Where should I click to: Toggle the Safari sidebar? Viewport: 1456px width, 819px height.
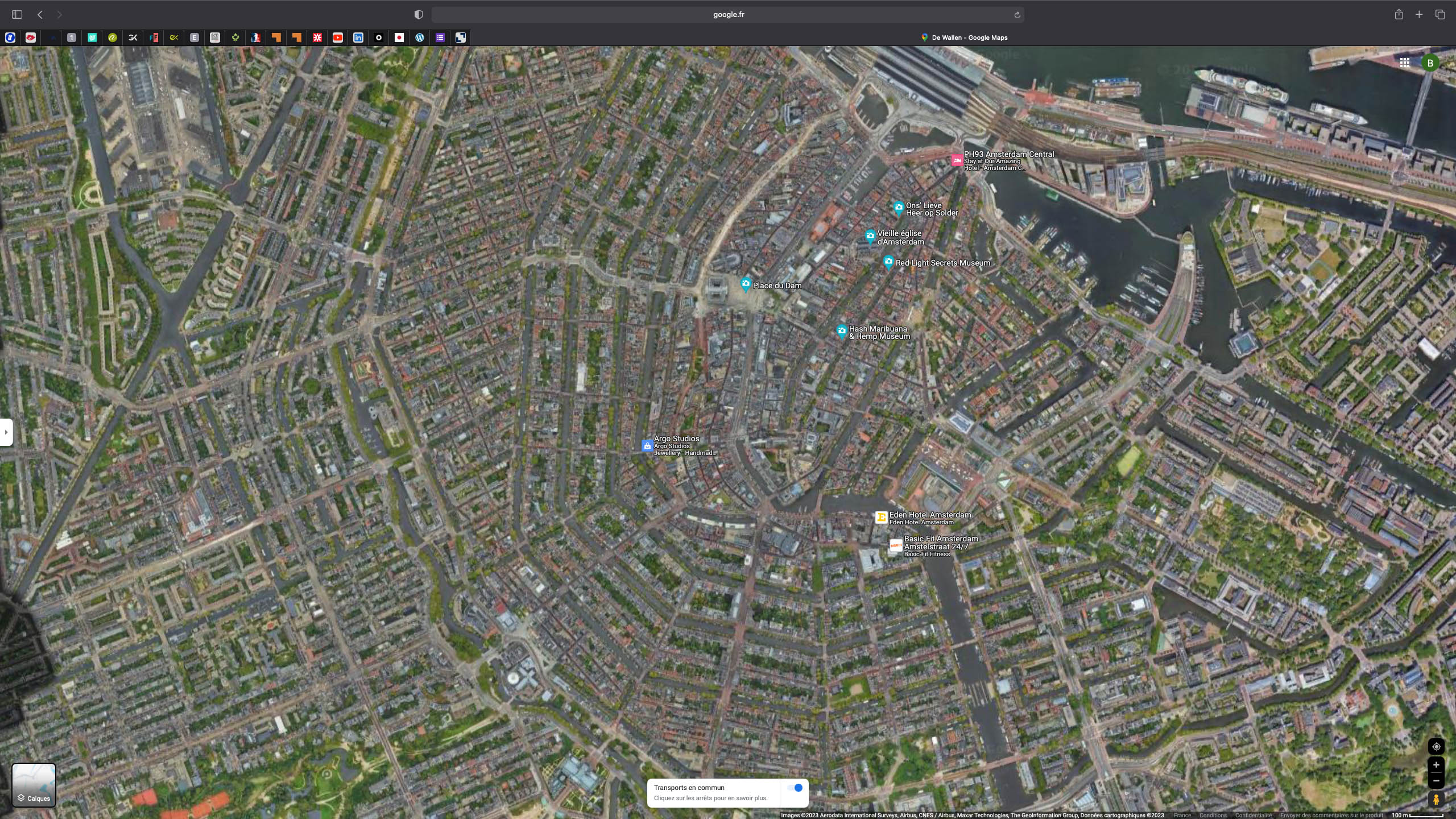pyautogui.click(x=17, y=14)
